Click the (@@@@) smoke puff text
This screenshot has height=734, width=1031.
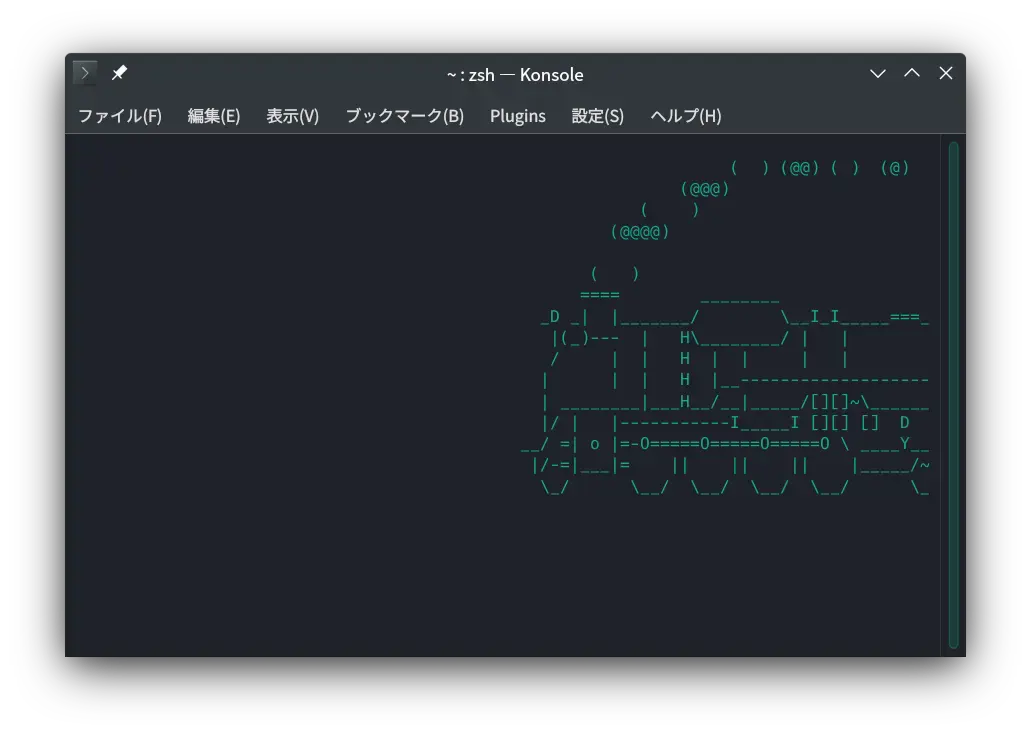click(640, 232)
